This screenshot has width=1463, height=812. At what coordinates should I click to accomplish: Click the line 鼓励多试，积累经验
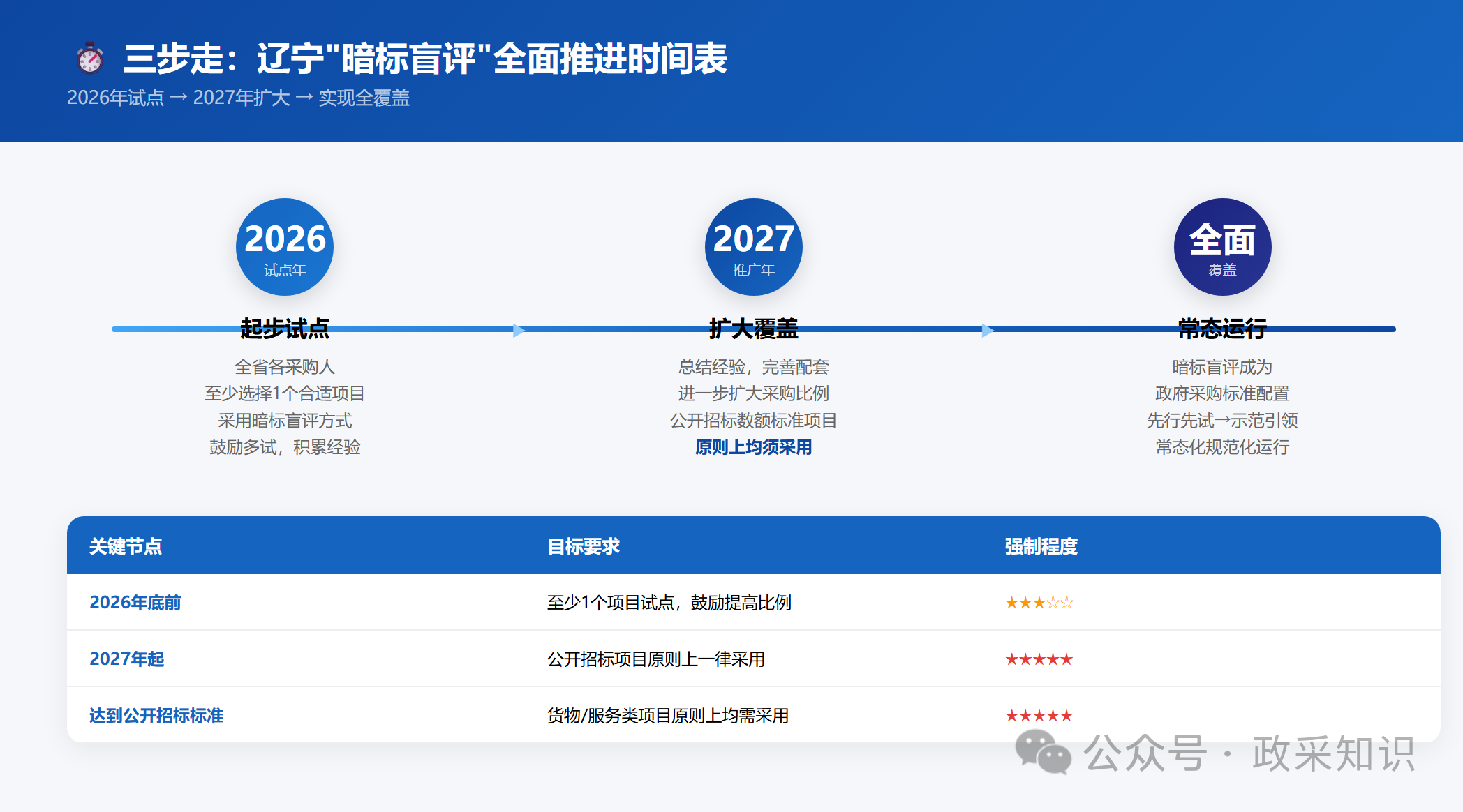pos(285,447)
